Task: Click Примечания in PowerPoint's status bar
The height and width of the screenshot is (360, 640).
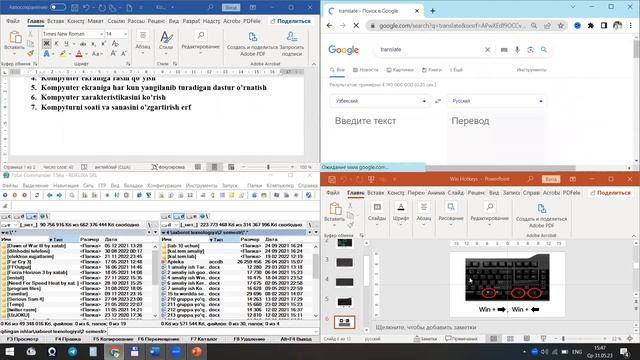Action: click(461, 339)
